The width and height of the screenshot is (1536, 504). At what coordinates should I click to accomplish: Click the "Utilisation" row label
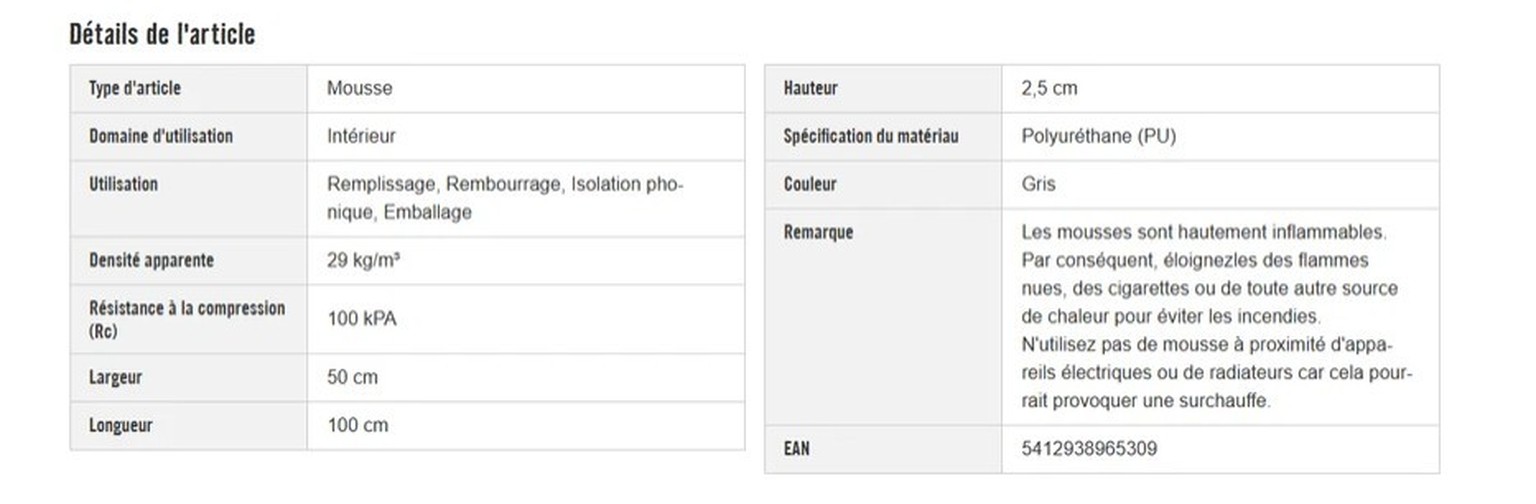(x=123, y=184)
